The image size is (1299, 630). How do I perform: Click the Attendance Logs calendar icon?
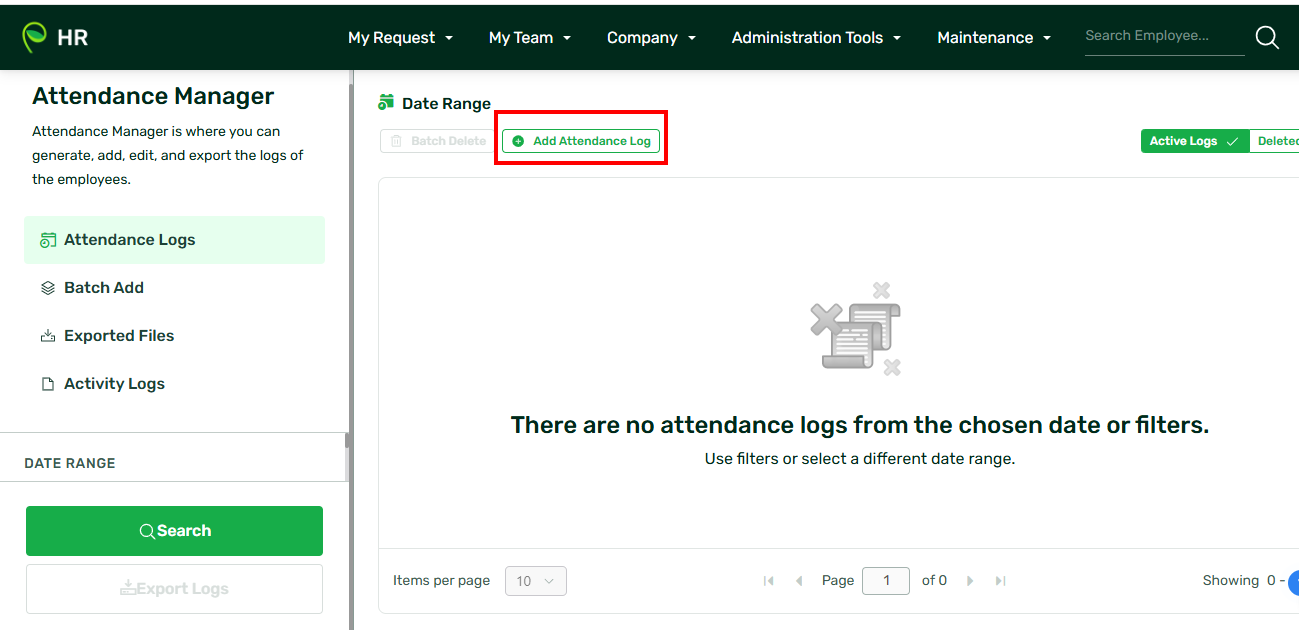(48, 240)
